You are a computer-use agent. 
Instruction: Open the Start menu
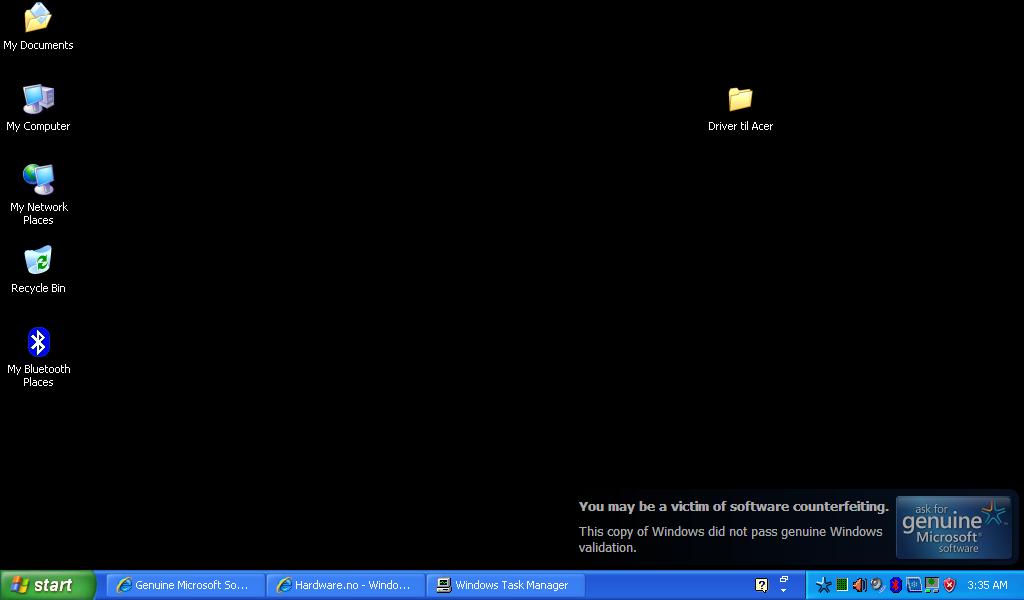(48, 585)
